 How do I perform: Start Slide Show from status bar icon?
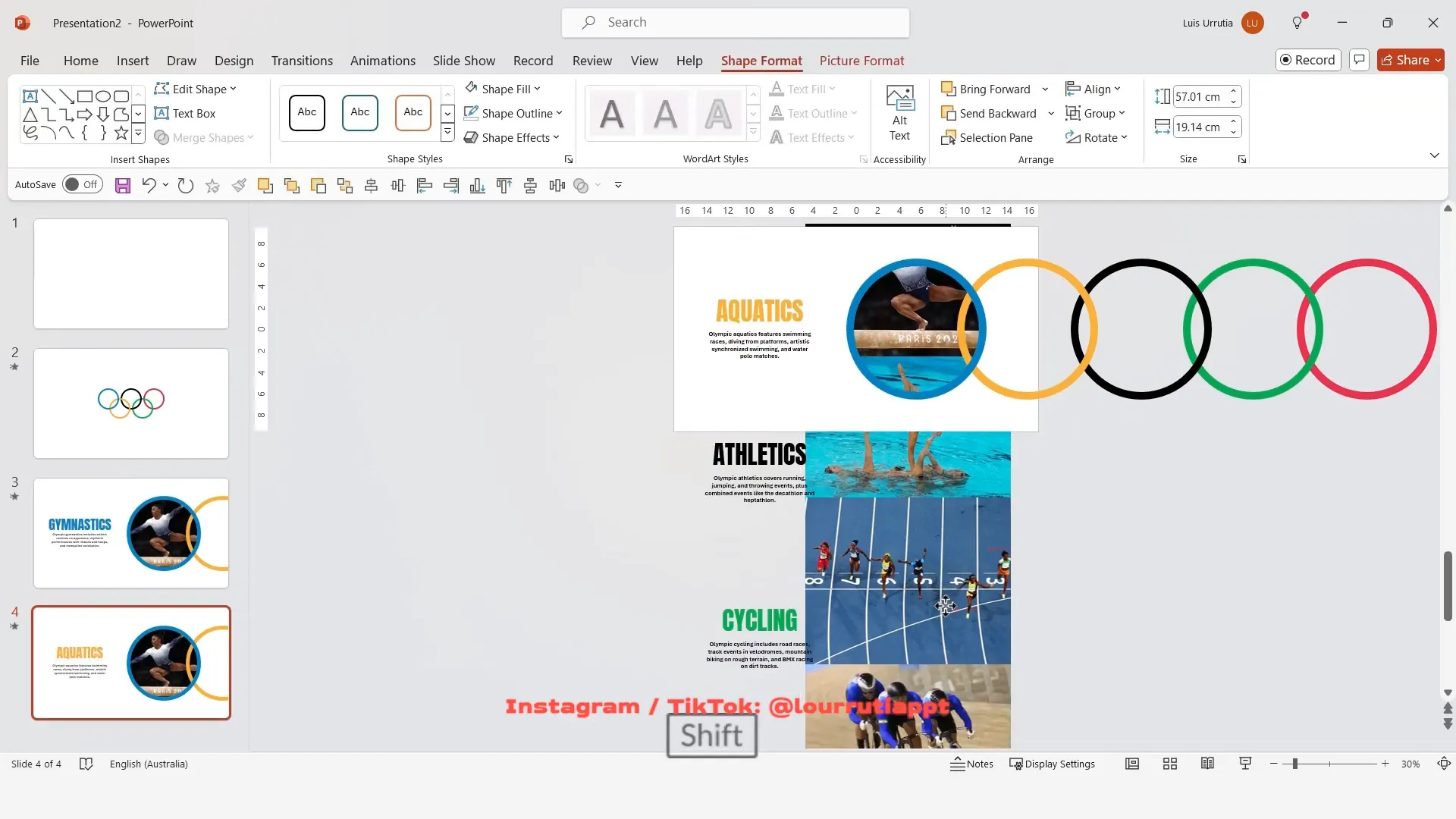pos(1245,764)
